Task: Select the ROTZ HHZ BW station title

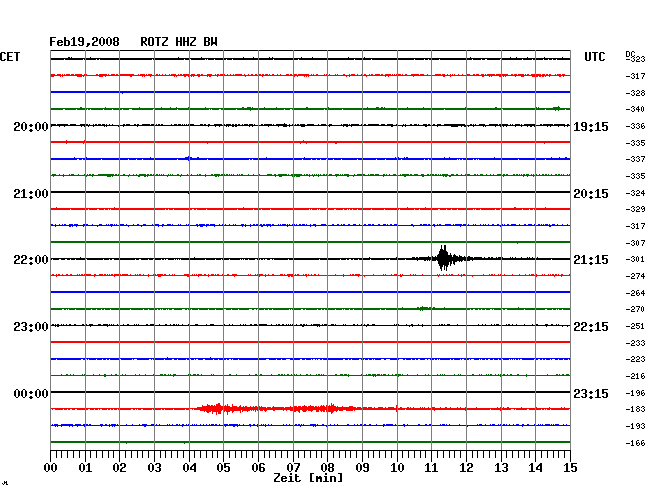Action: pyautogui.click(x=179, y=42)
